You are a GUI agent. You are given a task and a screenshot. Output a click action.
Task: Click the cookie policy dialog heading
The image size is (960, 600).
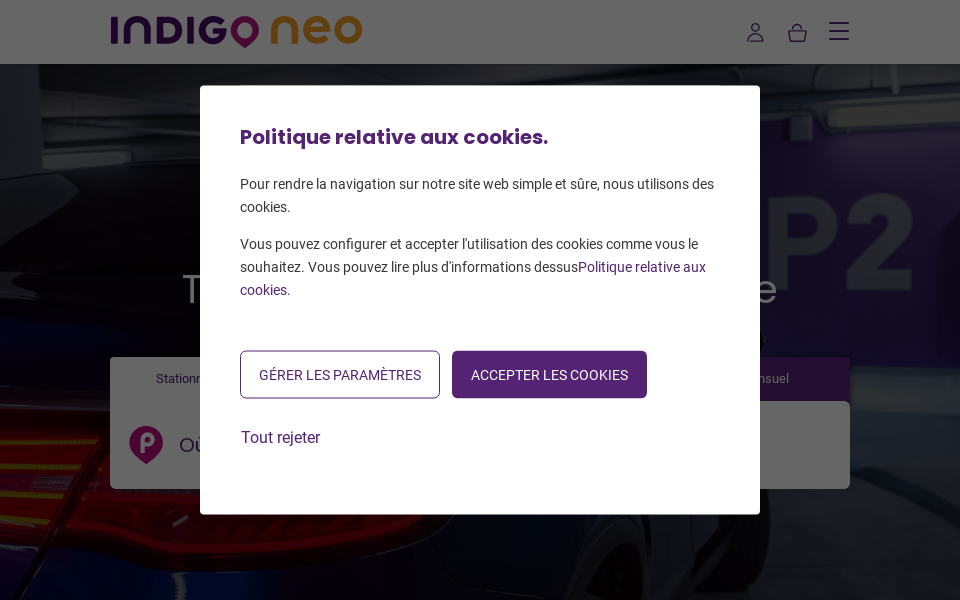pyautogui.click(x=393, y=137)
